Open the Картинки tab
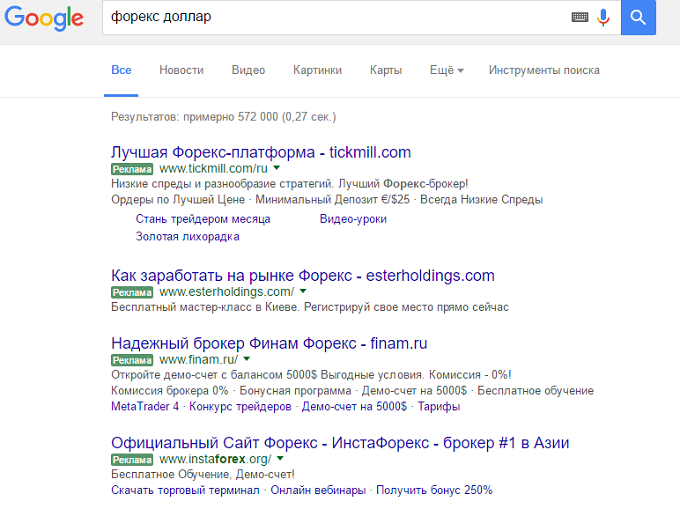Screen dimensions: 680x509 coord(317,70)
